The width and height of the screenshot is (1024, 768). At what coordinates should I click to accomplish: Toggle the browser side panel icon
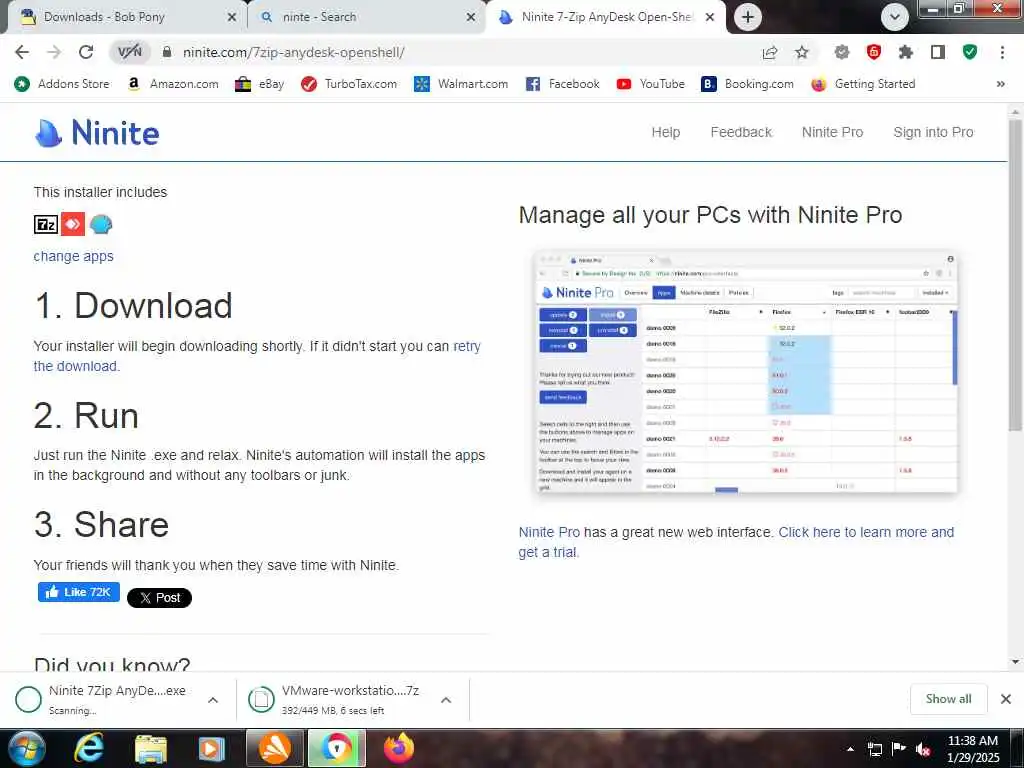(938, 52)
